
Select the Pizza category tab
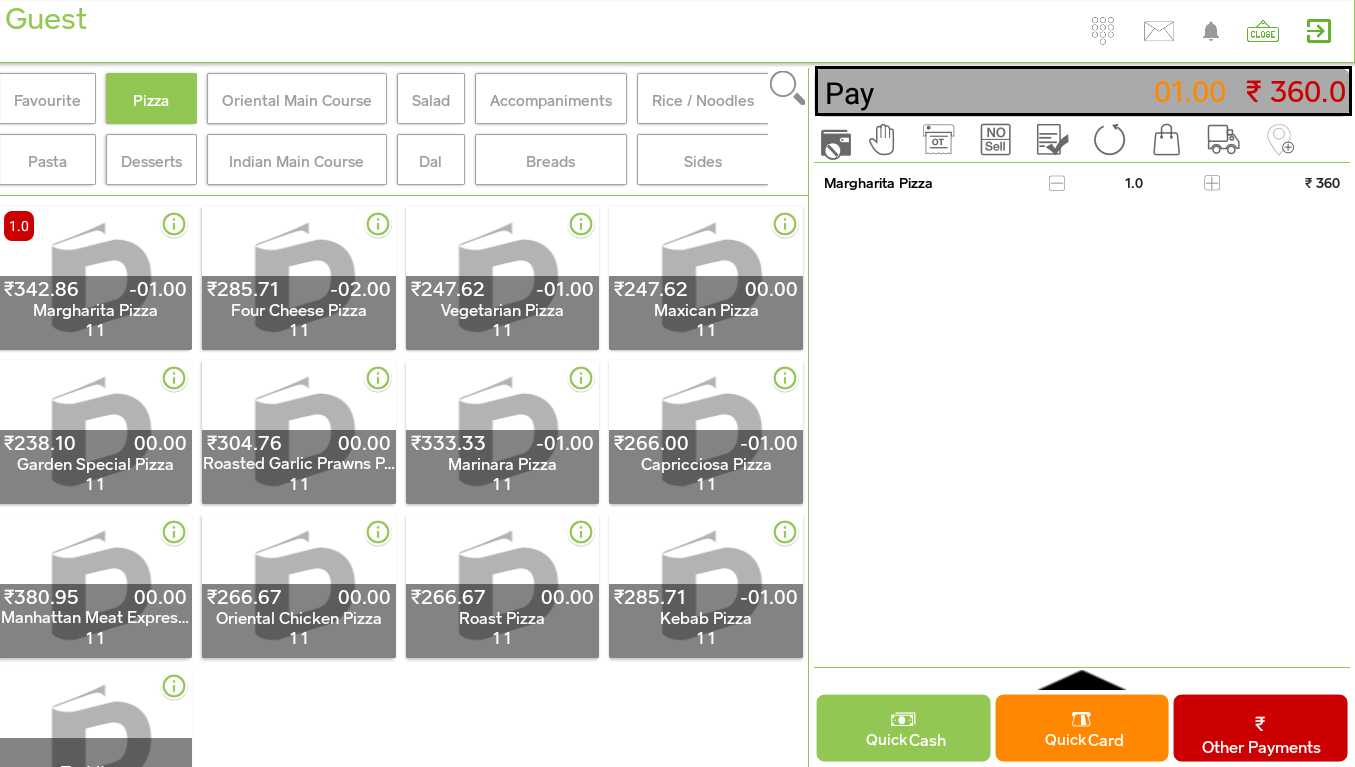[151, 99]
